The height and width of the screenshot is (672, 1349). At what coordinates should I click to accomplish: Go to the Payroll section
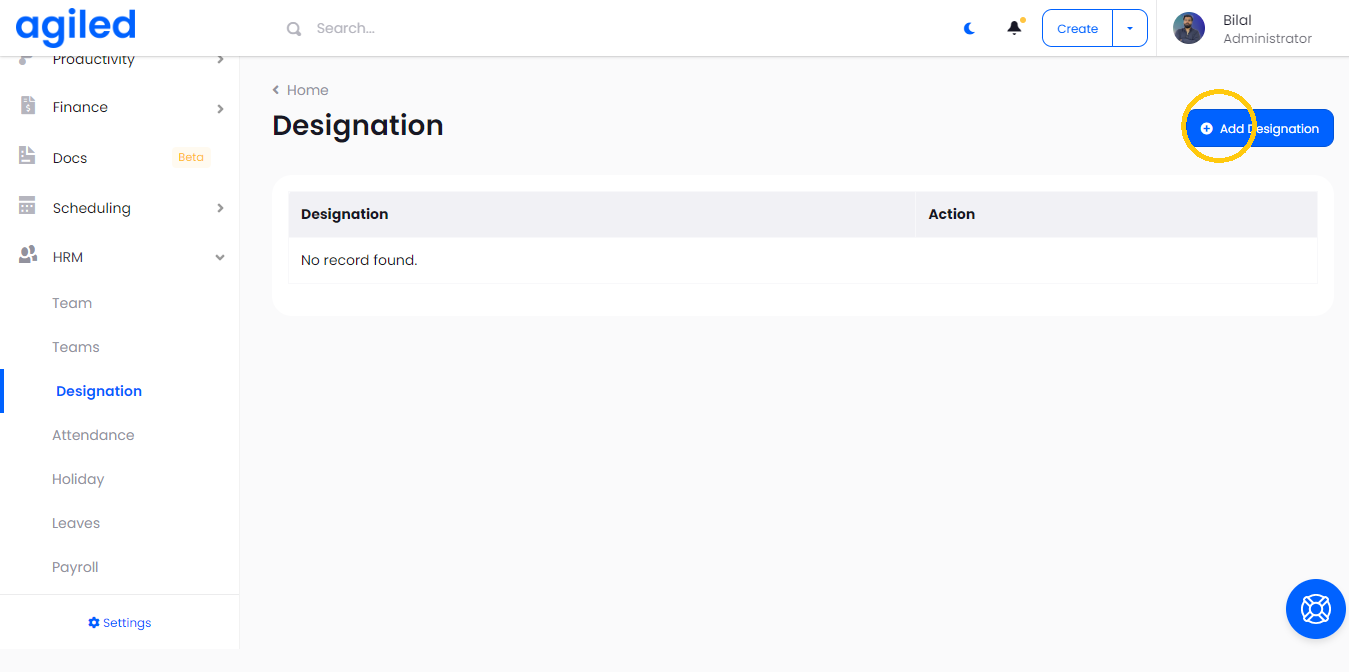point(75,567)
